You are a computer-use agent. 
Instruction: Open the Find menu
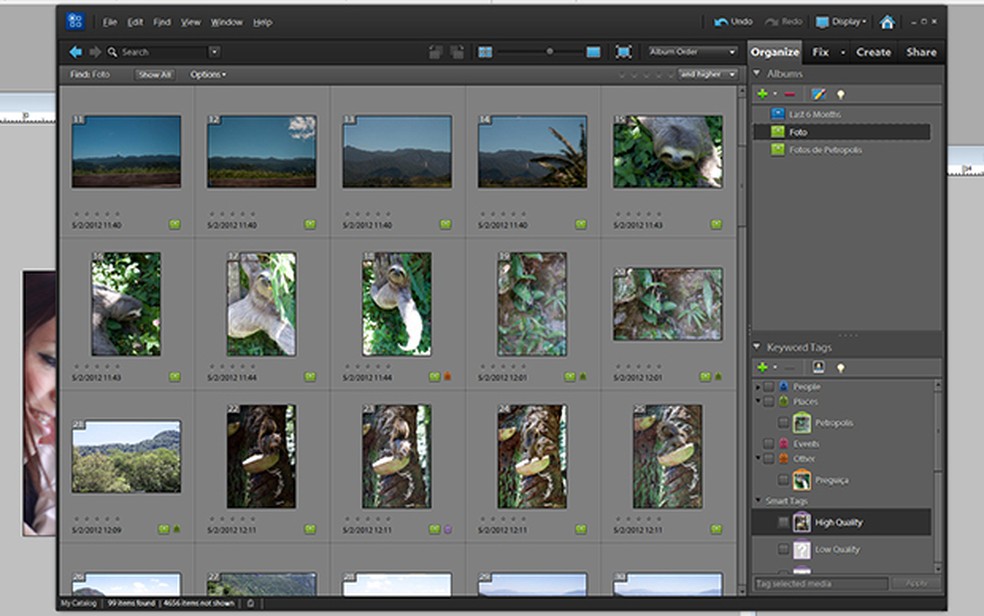pos(161,22)
